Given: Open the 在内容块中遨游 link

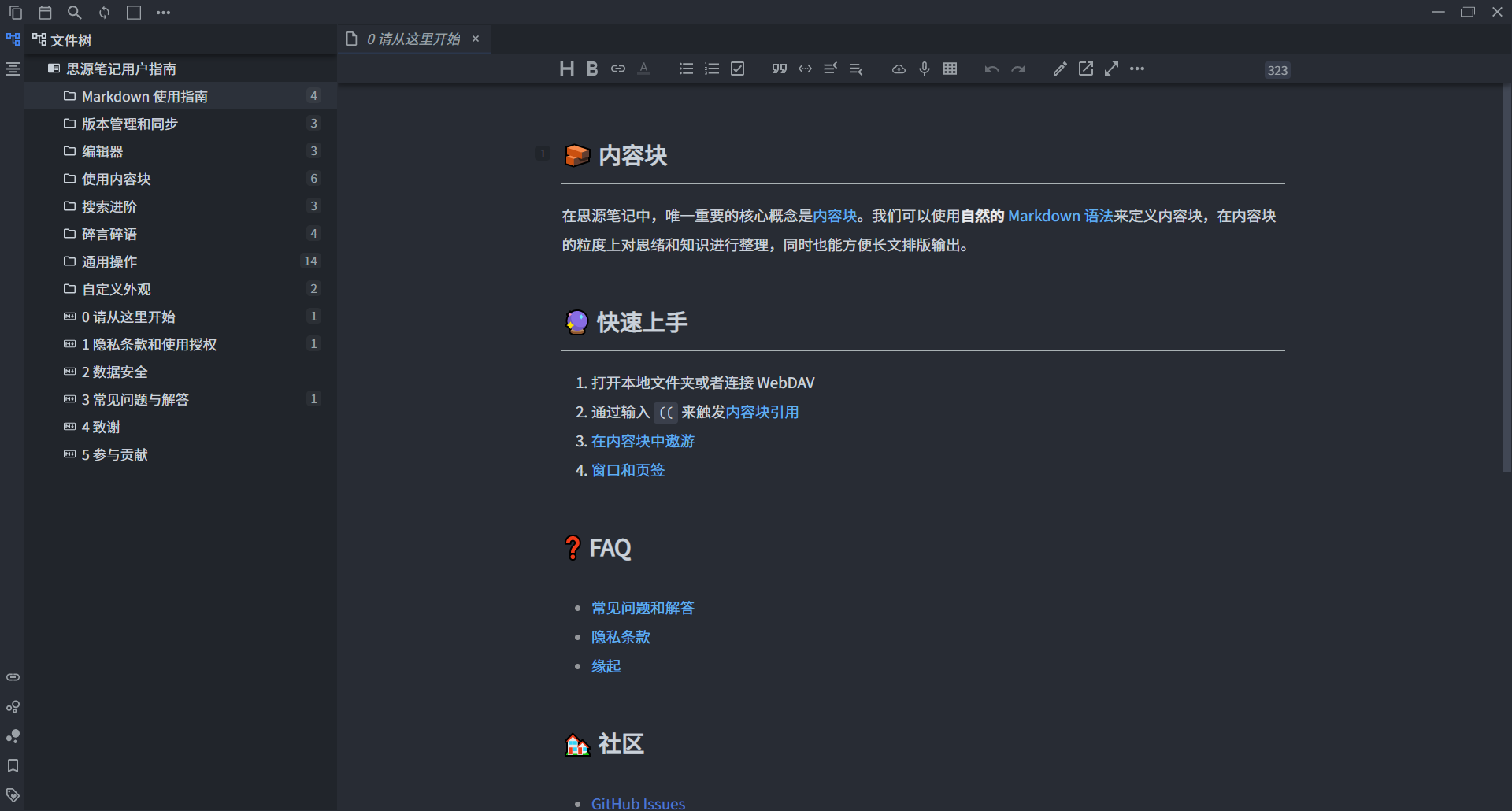Looking at the screenshot, I should [x=643, y=441].
